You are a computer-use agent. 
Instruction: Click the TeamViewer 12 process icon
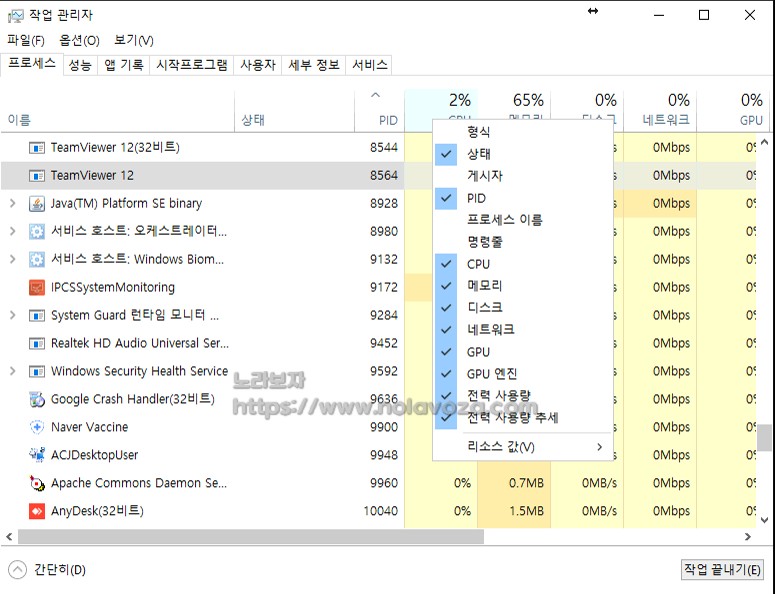[x=37, y=175]
